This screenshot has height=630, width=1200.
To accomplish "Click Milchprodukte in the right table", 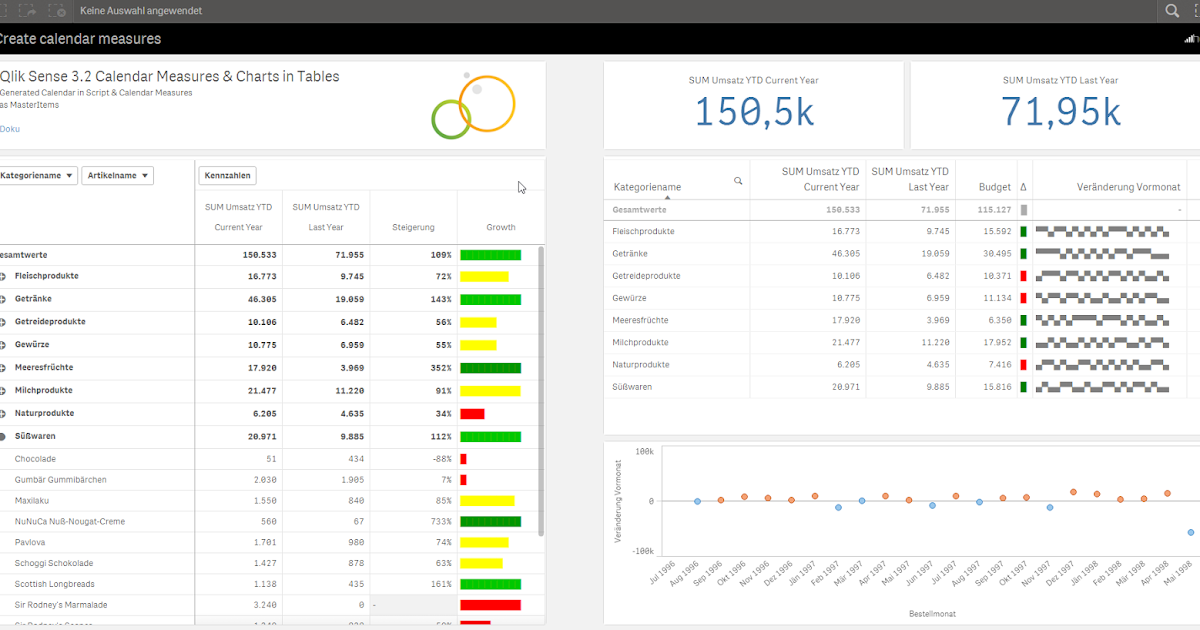I will click(640, 342).
